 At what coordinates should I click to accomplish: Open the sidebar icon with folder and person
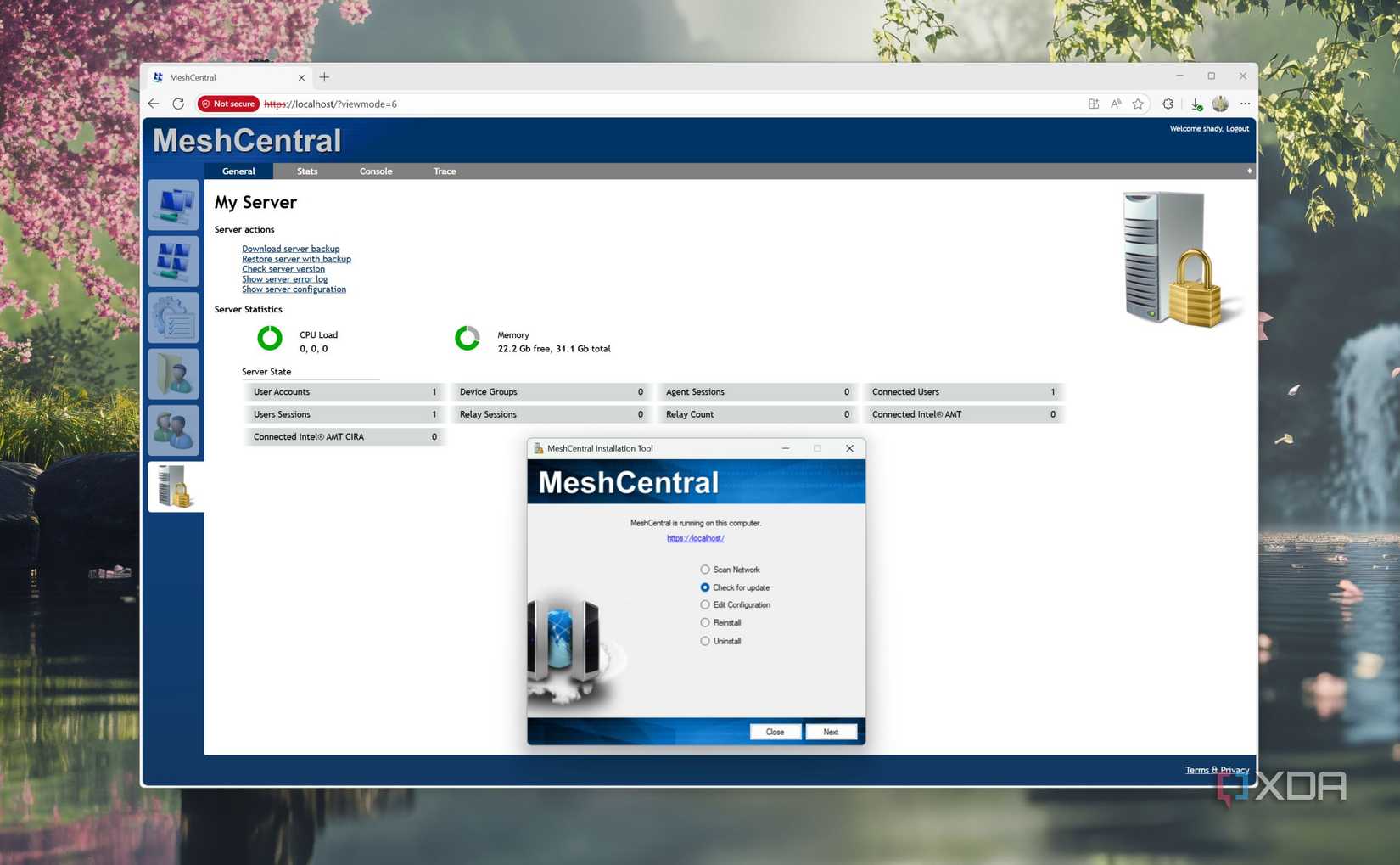[x=174, y=374]
